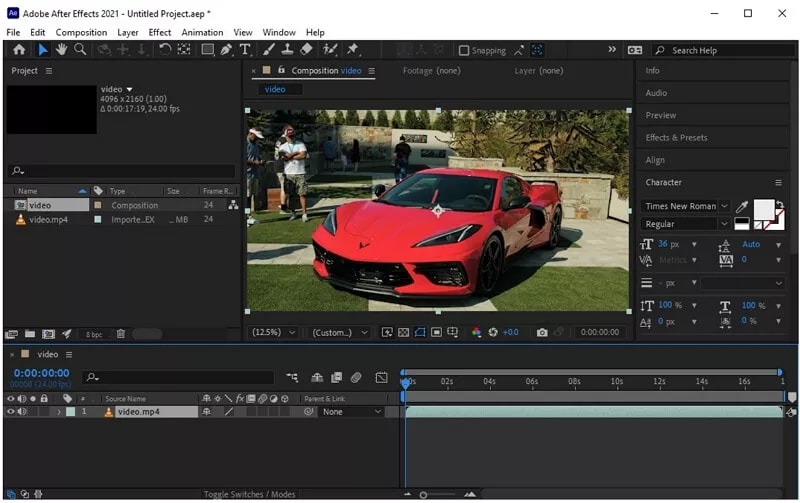The image size is (800, 503).
Task: Click the white fill color swatch
Action: pyautogui.click(x=762, y=208)
